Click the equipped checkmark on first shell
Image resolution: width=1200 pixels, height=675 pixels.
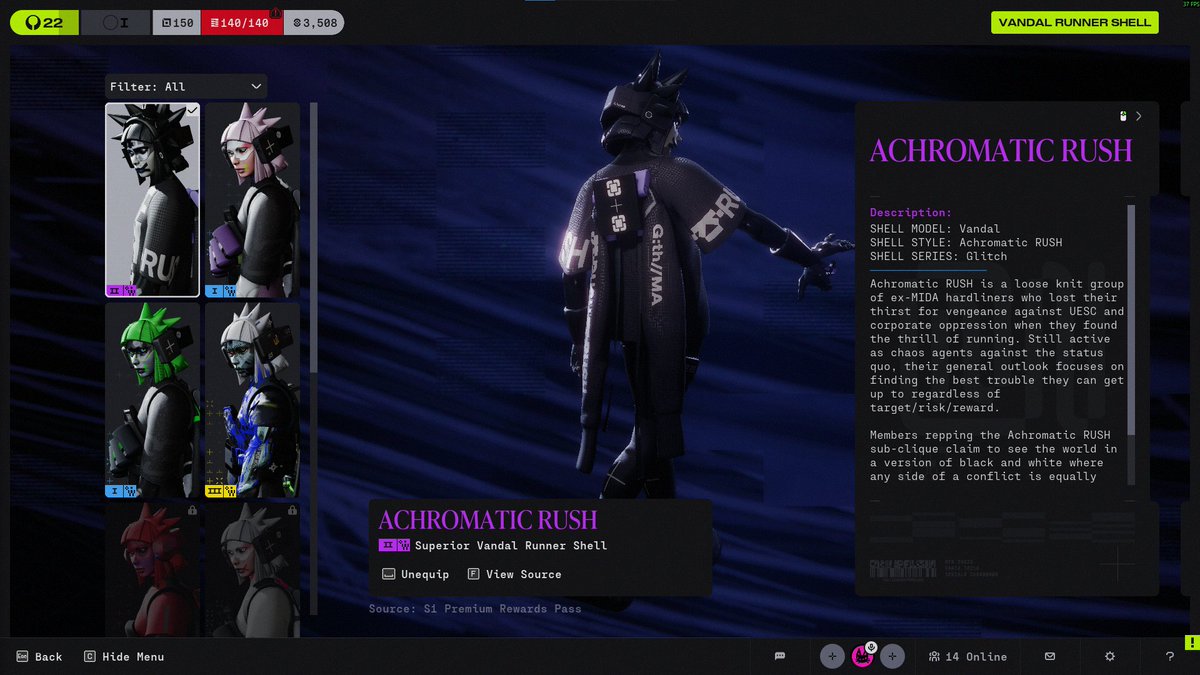pyautogui.click(x=192, y=109)
